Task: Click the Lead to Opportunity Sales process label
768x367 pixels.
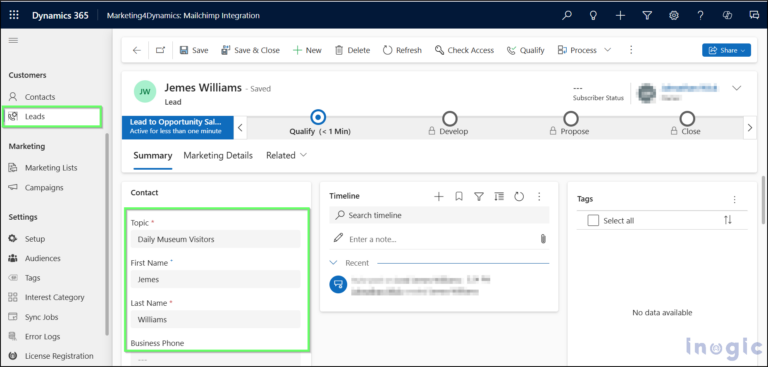Action: pyautogui.click(x=177, y=126)
